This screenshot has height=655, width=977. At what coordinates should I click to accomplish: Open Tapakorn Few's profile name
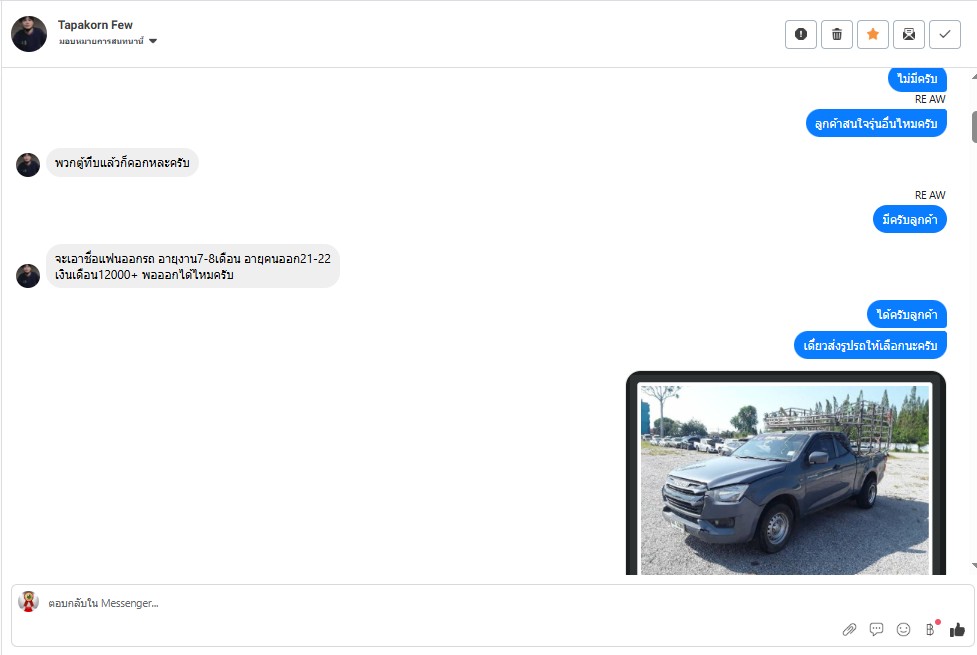point(95,25)
